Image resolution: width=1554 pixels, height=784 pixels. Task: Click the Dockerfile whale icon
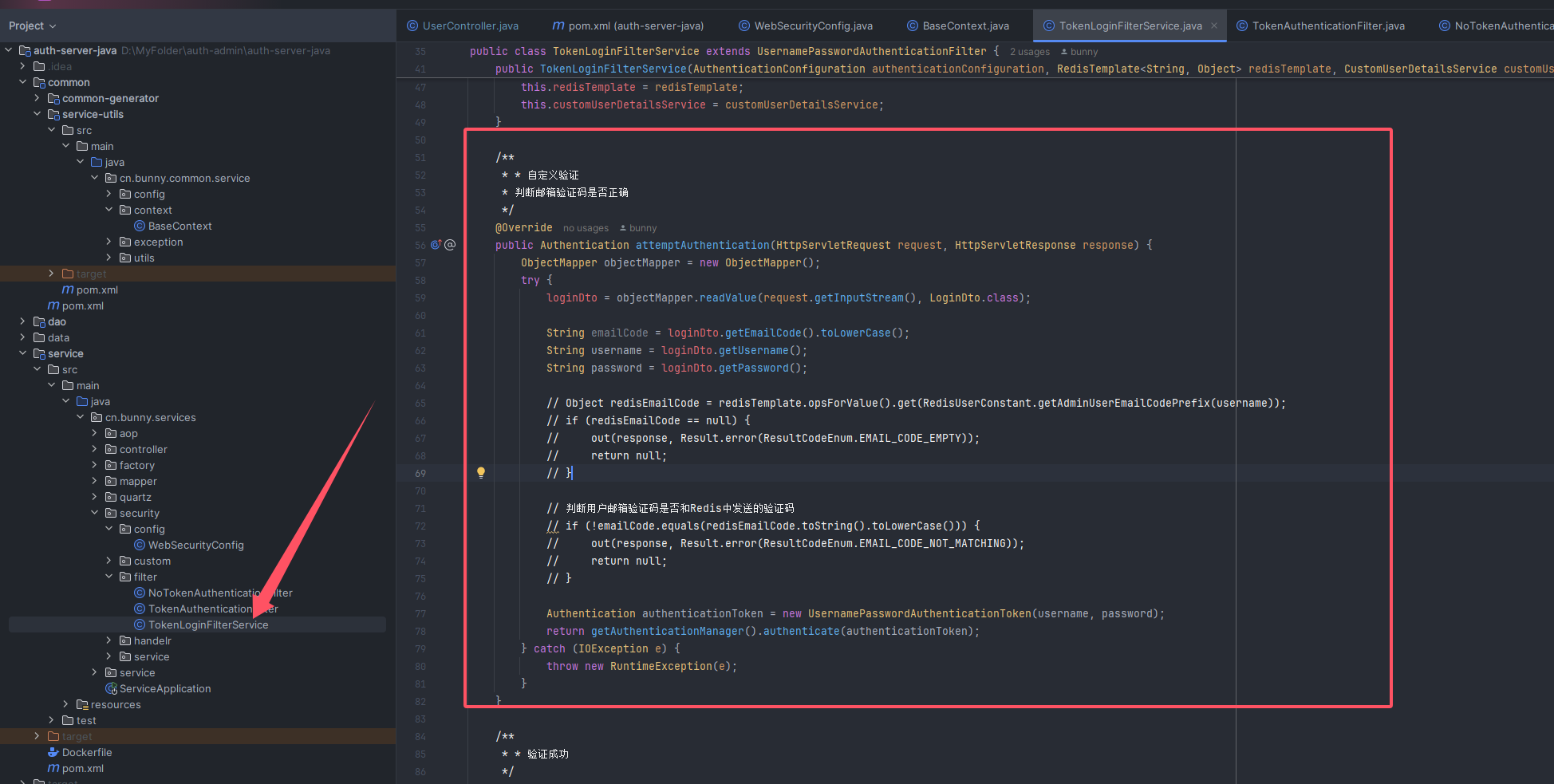[x=53, y=752]
